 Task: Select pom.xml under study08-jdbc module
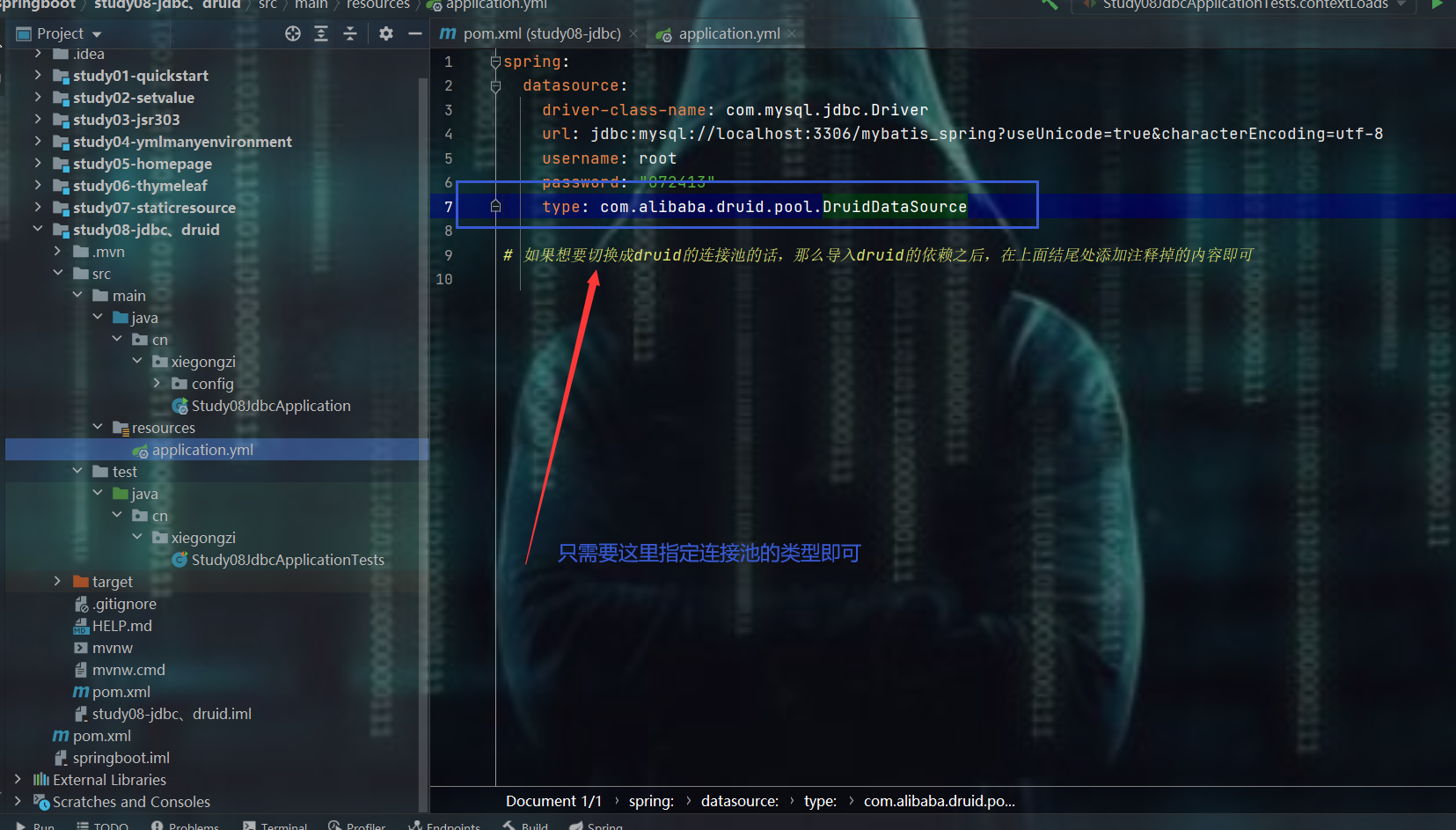(x=121, y=692)
